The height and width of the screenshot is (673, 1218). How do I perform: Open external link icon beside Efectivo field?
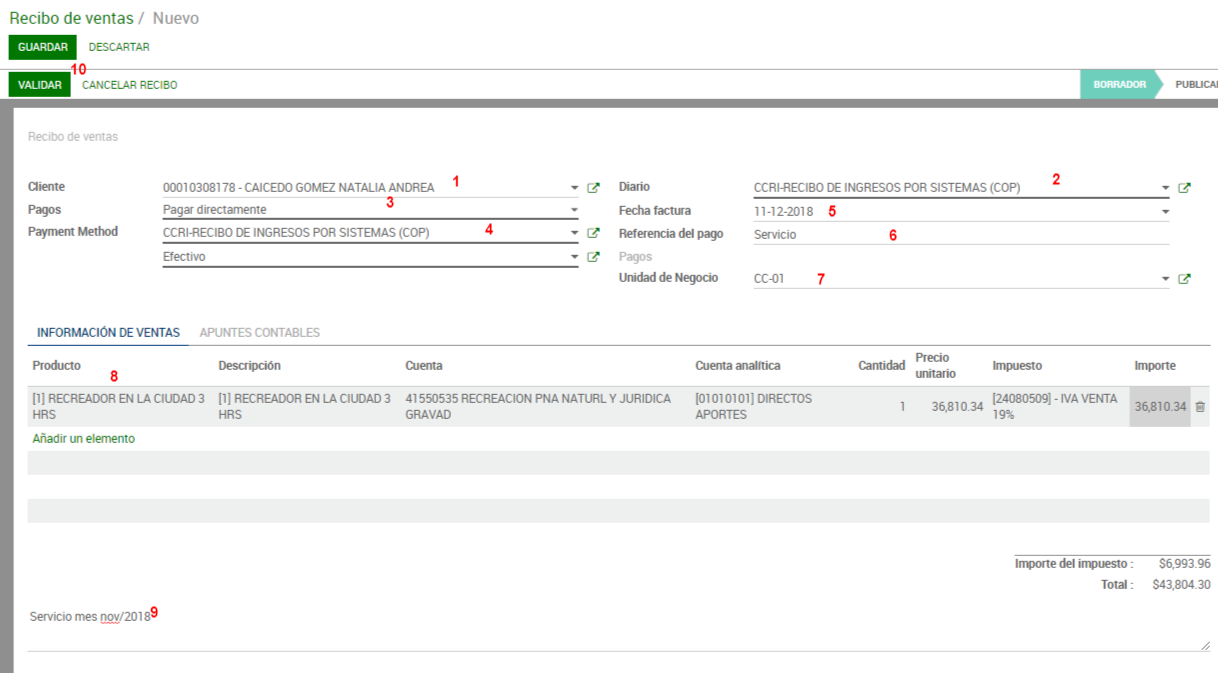593,257
